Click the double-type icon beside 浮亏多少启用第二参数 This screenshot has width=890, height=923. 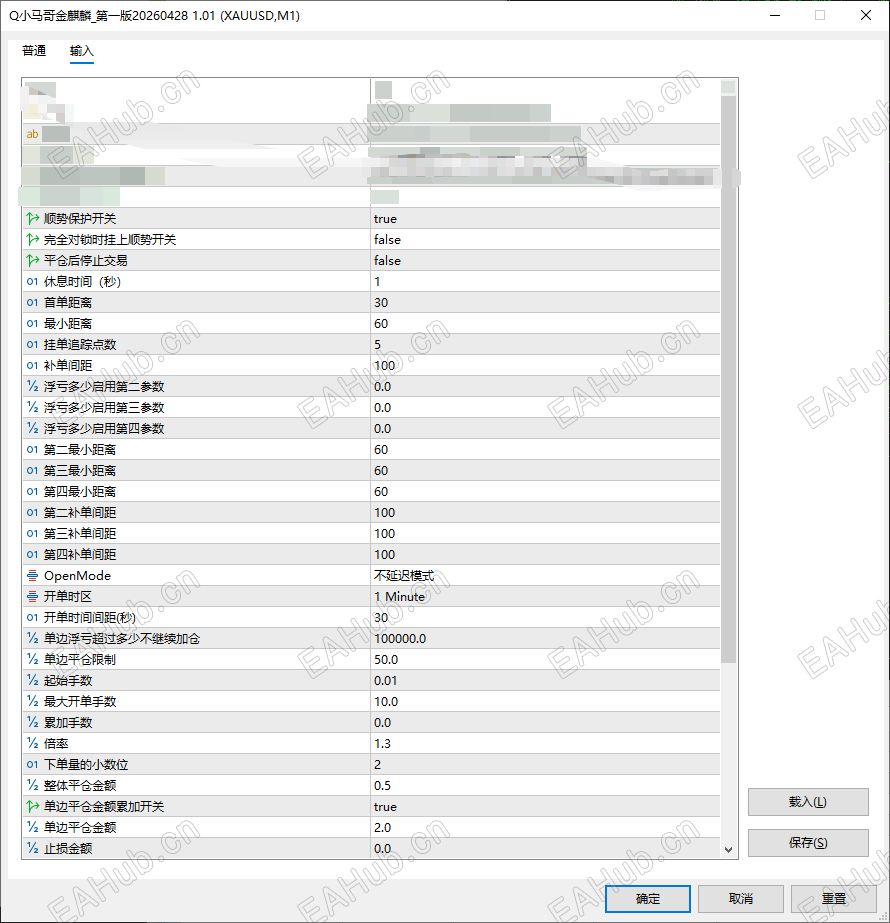click(32, 387)
